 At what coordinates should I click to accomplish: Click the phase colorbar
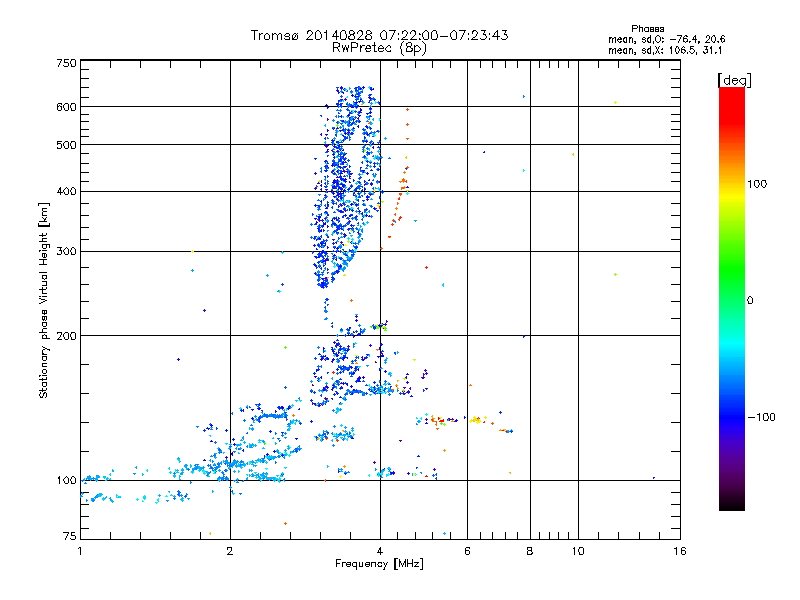[x=732, y=299]
